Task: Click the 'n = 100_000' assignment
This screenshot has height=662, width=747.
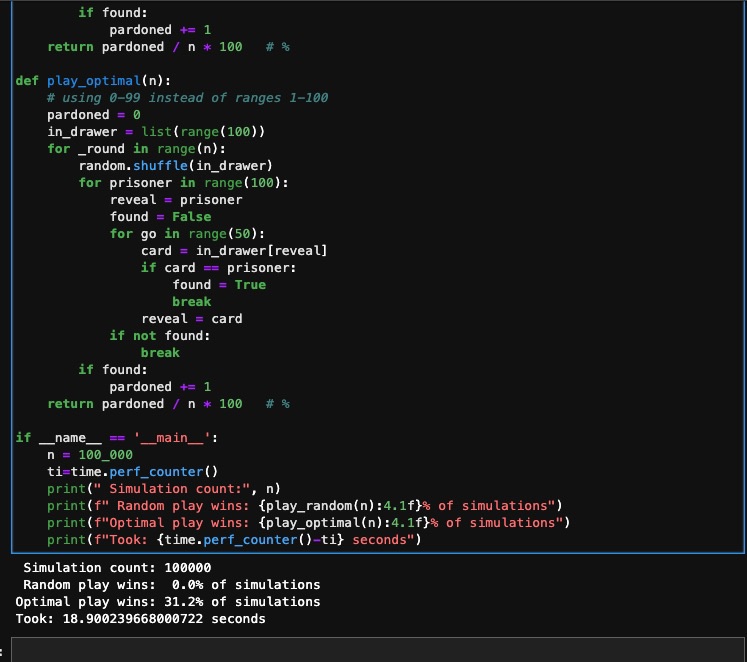Action: (90, 455)
